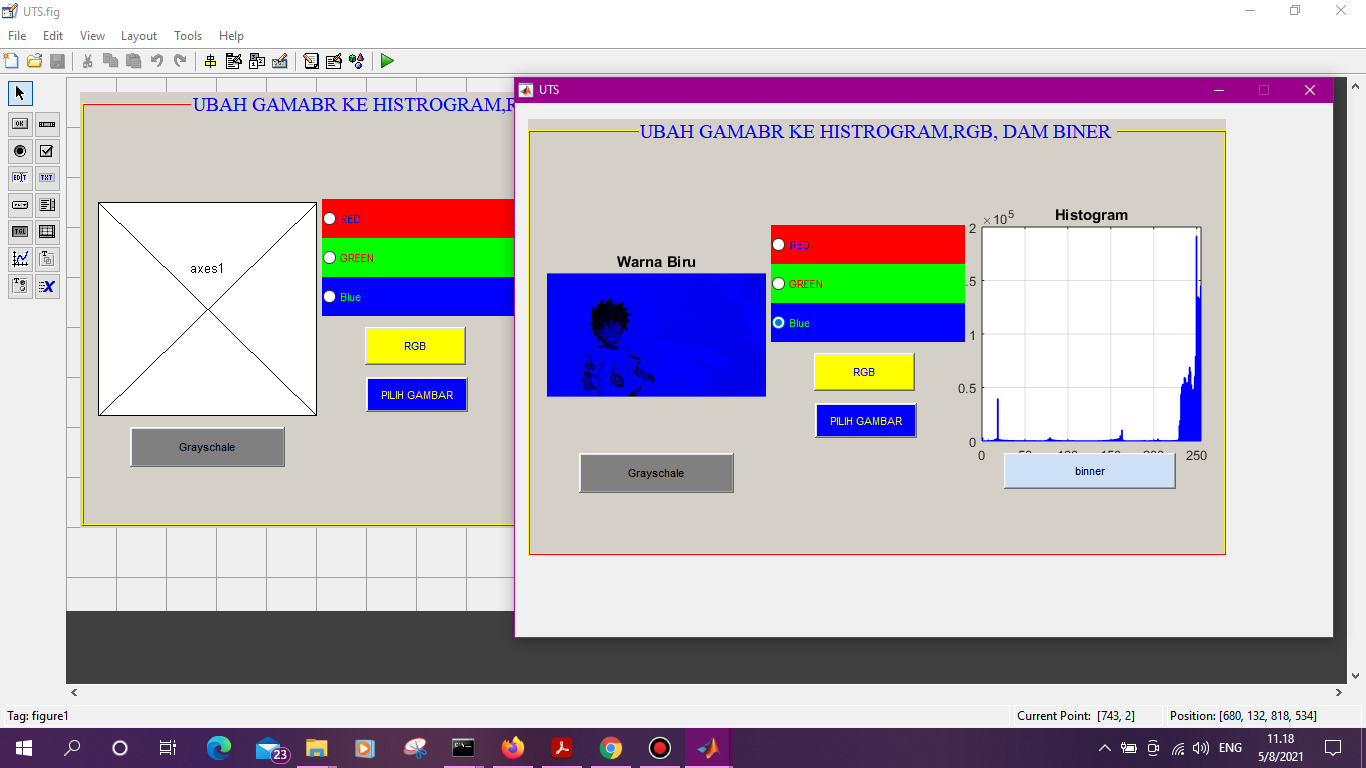Click the Copy toolbar icon

[110, 61]
